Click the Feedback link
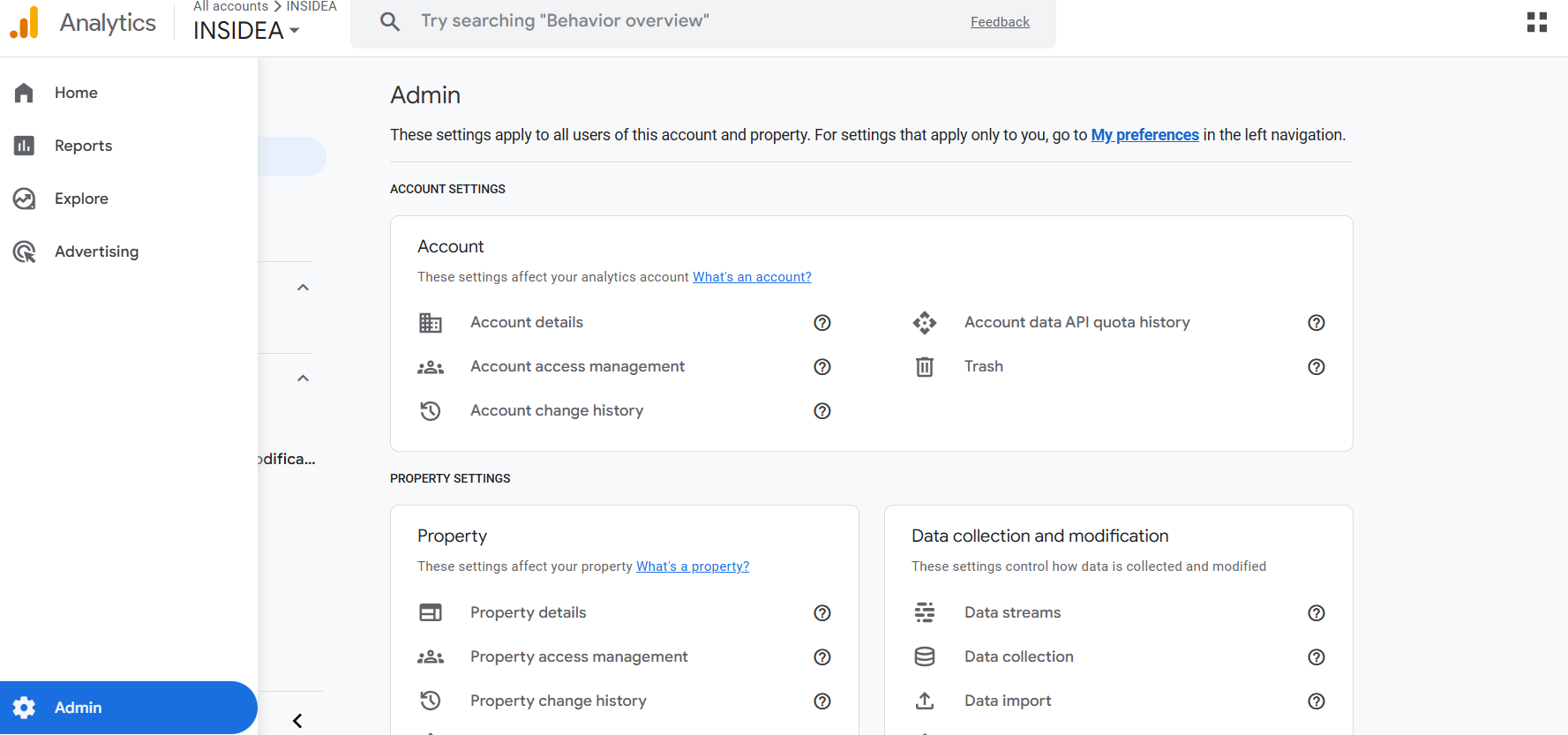 (x=1000, y=22)
